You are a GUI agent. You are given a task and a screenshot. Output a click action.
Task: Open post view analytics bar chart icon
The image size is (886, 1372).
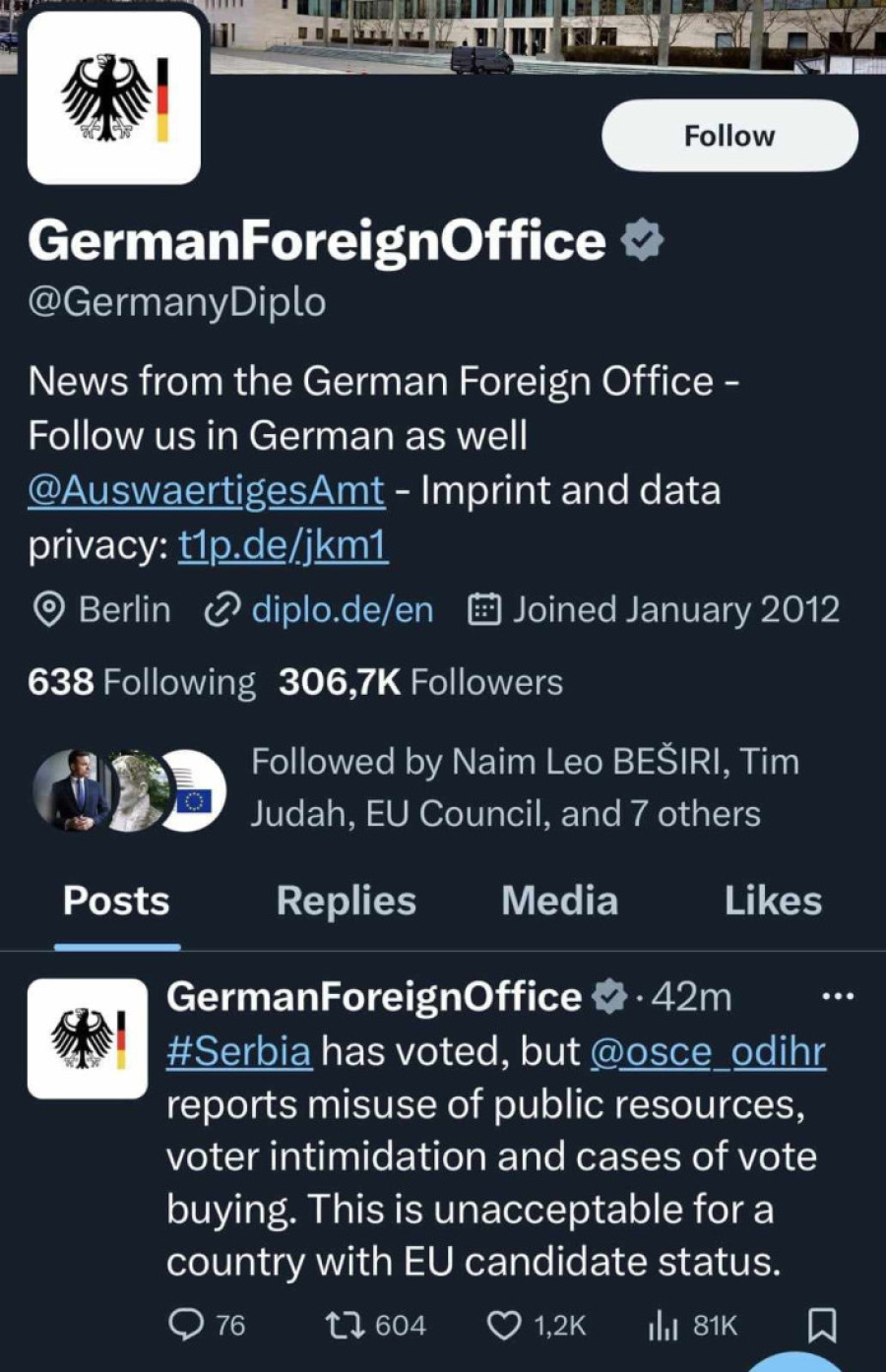[663, 1325]
